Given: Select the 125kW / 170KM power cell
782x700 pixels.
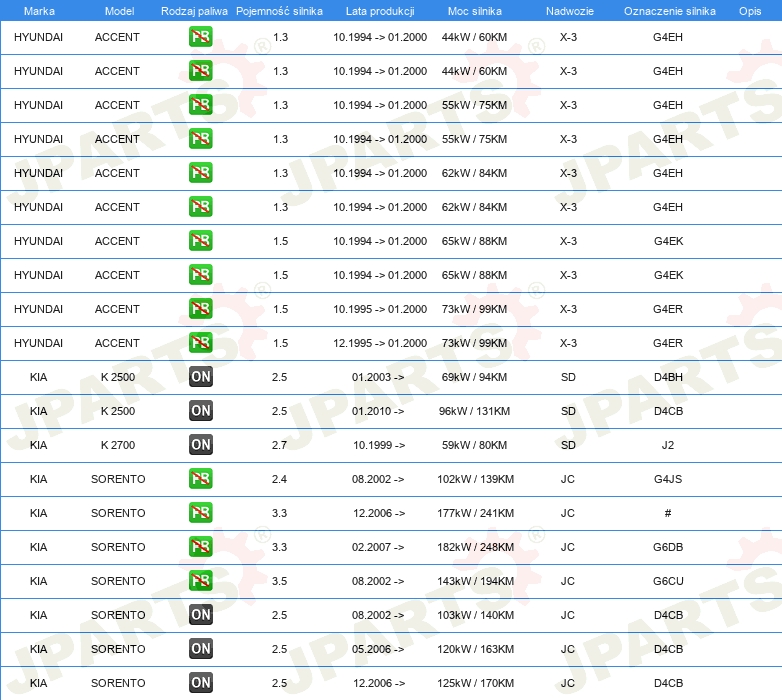Looking at the screenshot, I should (x=475, y=683).
